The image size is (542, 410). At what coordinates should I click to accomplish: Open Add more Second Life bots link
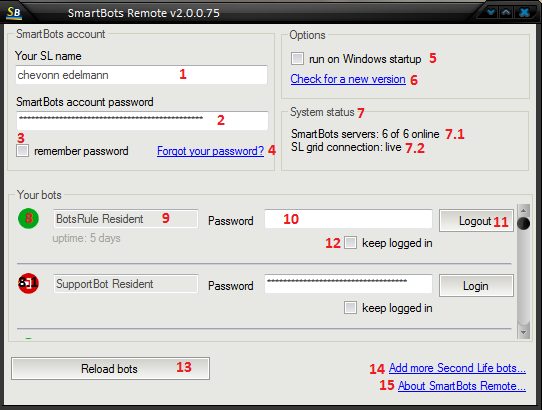pos(457,368)
